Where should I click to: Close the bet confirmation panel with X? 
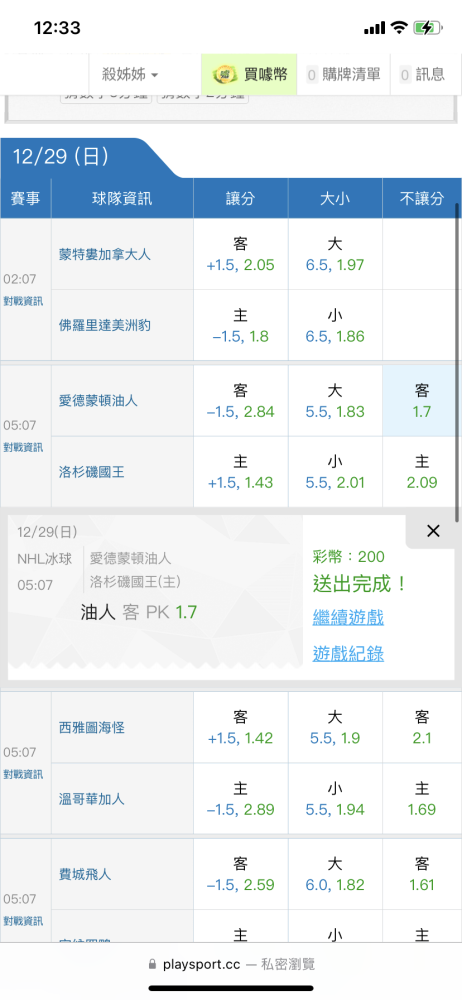click(433, 531)
